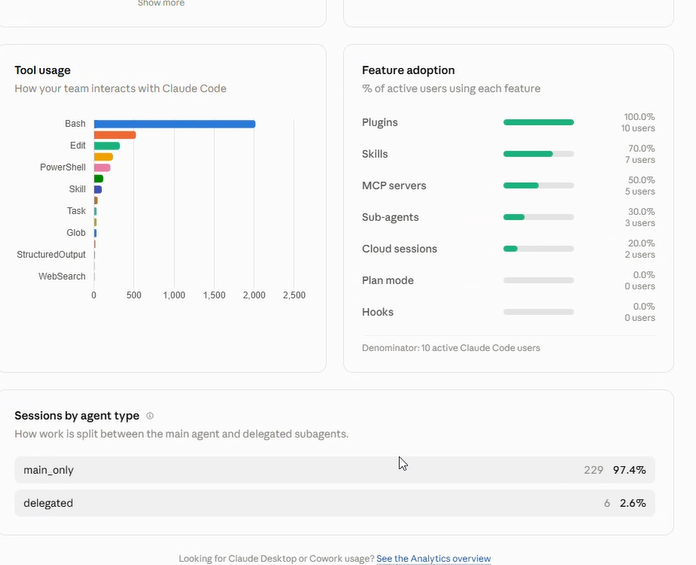
Task: Click the PowerShell axis label
Action: [63, 167]
